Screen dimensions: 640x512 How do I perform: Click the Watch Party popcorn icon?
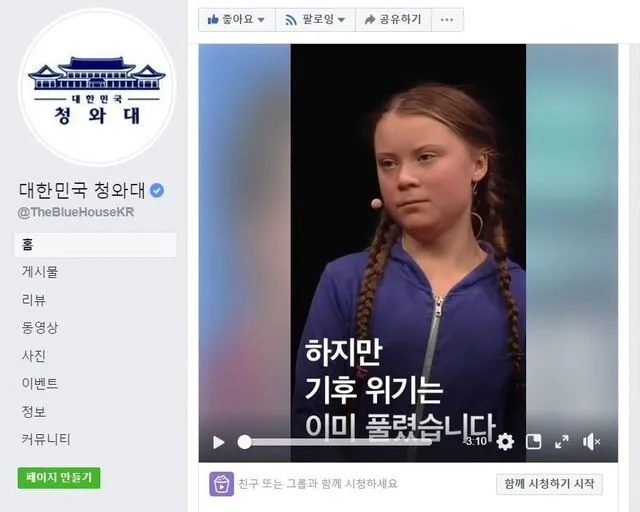point(222,484)
